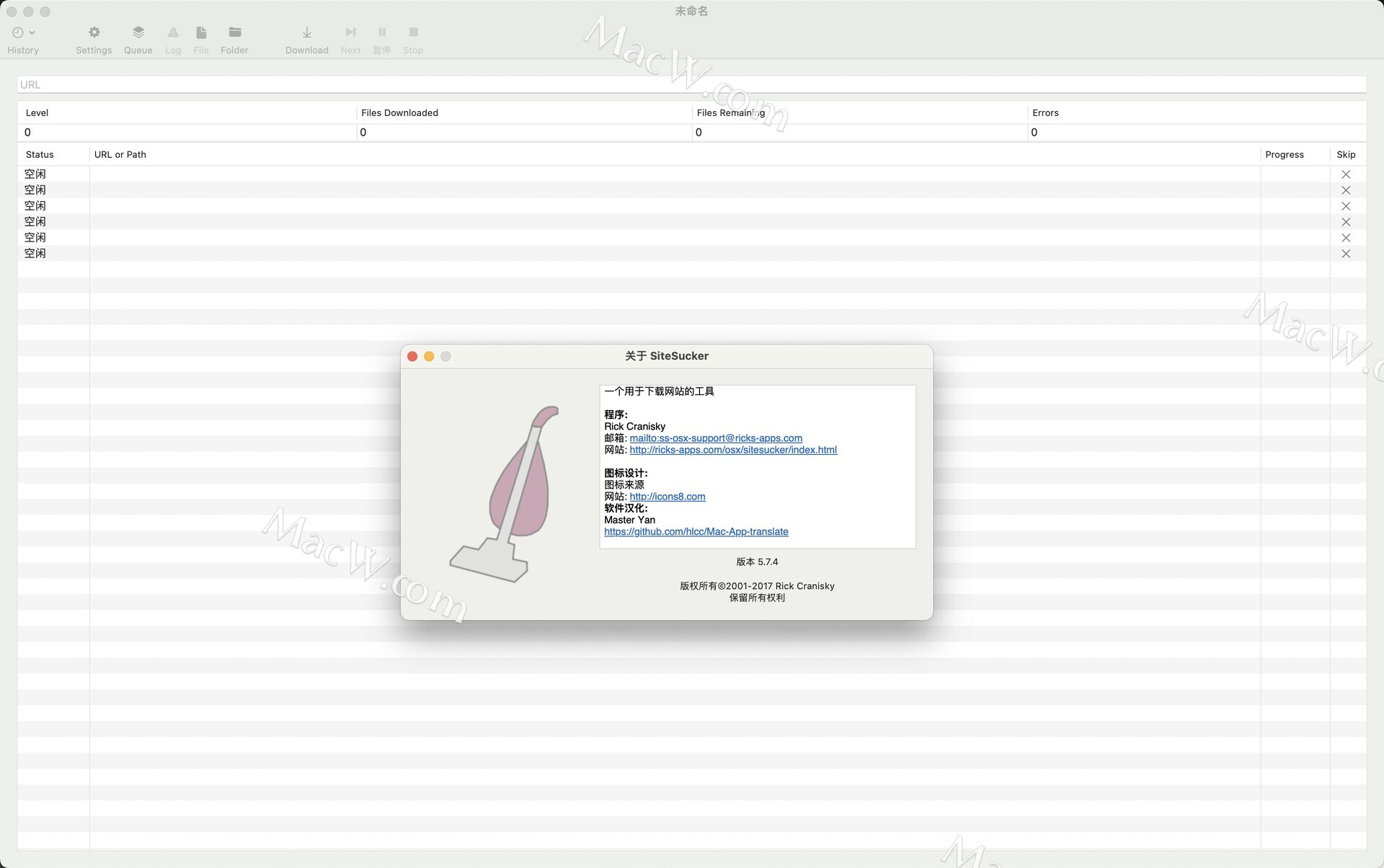Open Settings gear in toolbar
This screenshot has height=868, width=1384.
[x=94, y=32]
